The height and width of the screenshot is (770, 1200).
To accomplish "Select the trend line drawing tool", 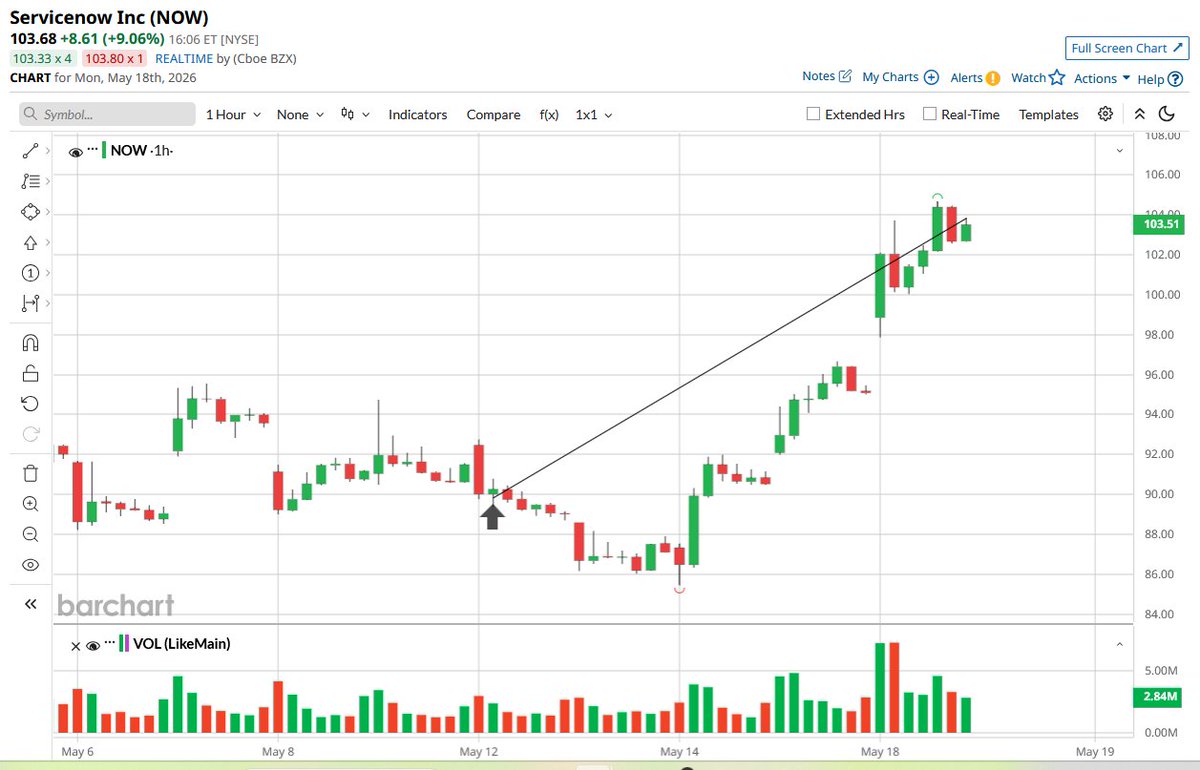I will click(30, 151).
